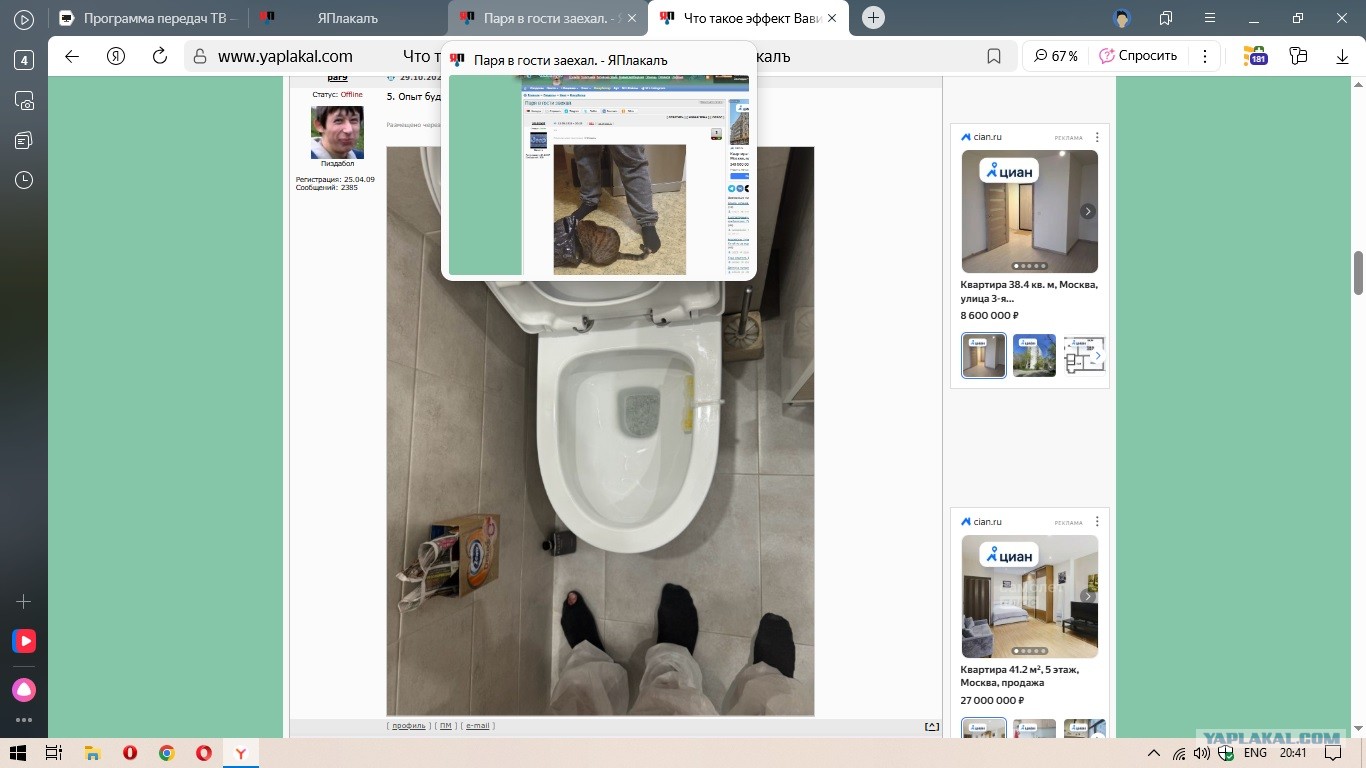Open the 'ПМ' private message link

(446, 726)
